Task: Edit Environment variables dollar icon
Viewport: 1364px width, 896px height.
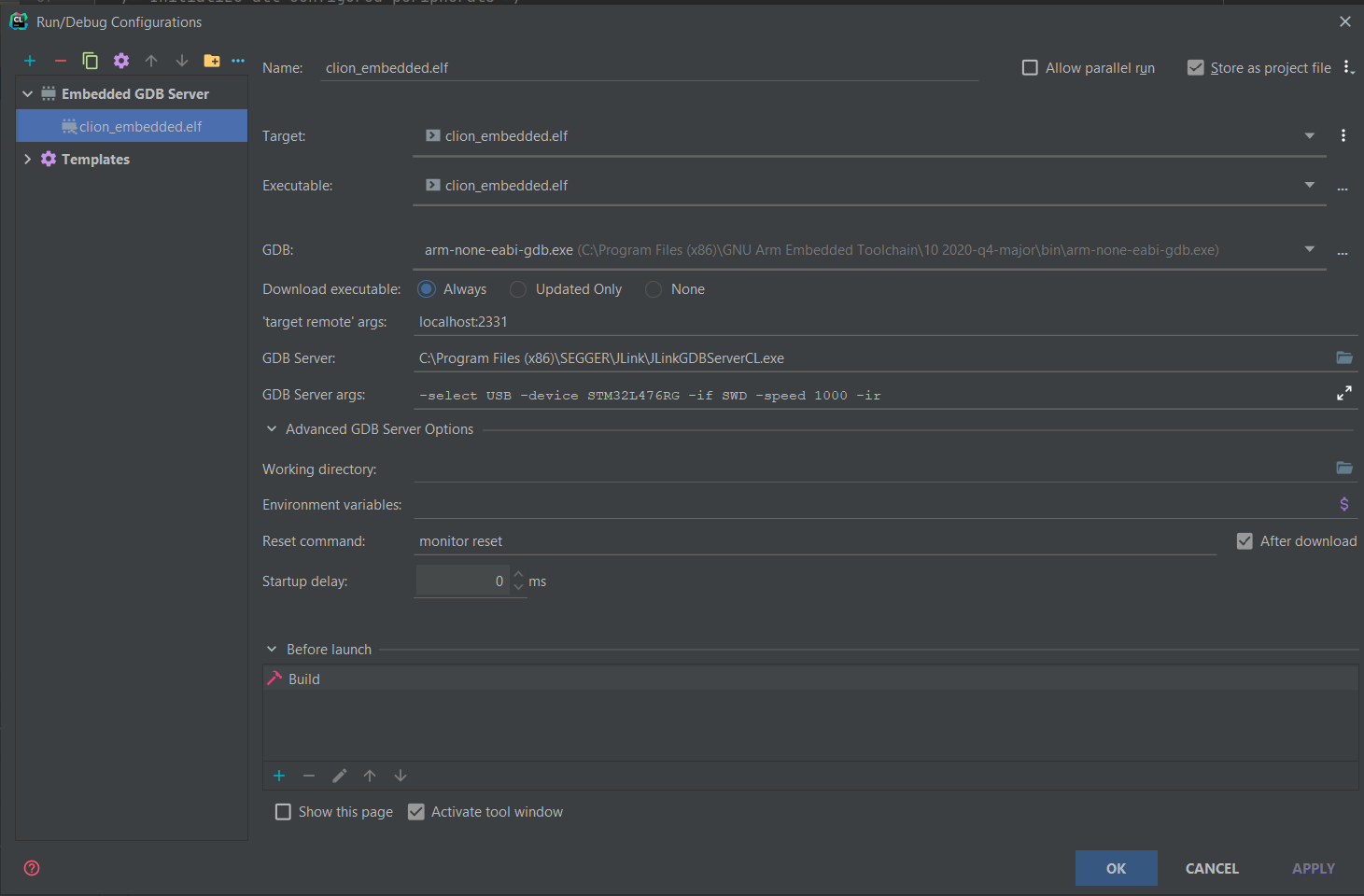Action: tap(1344, 504)
